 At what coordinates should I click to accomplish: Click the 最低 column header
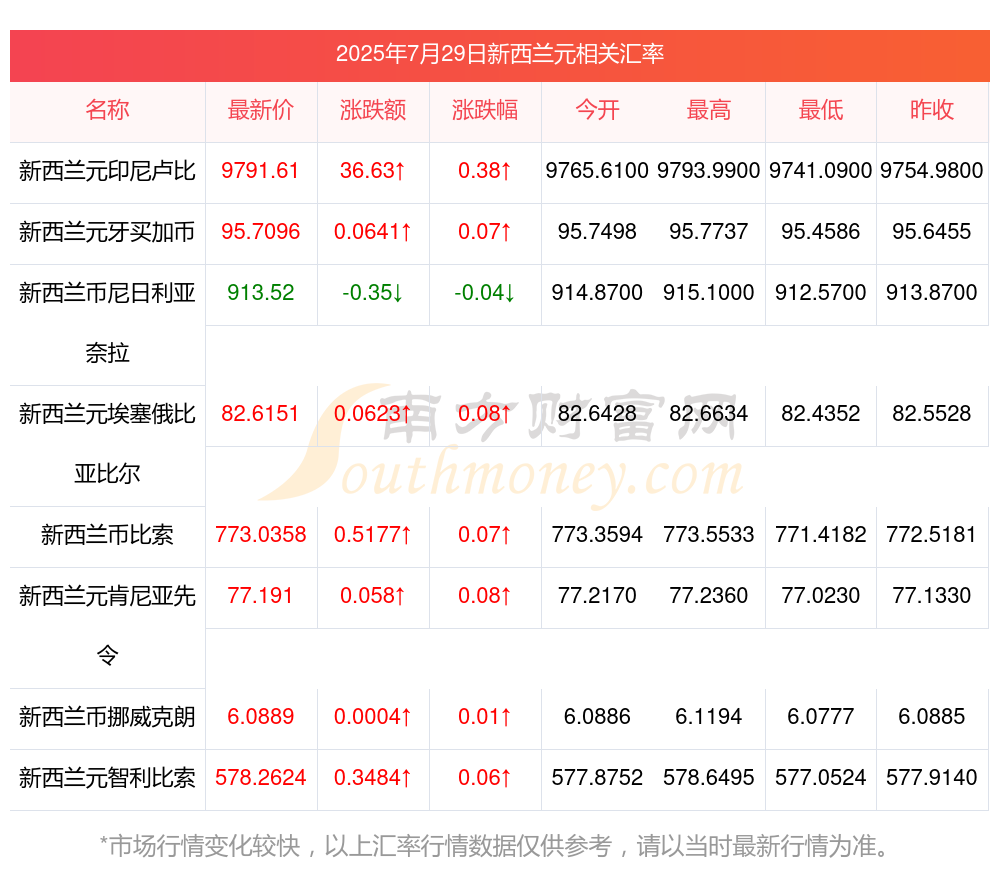tap(821, 110)
